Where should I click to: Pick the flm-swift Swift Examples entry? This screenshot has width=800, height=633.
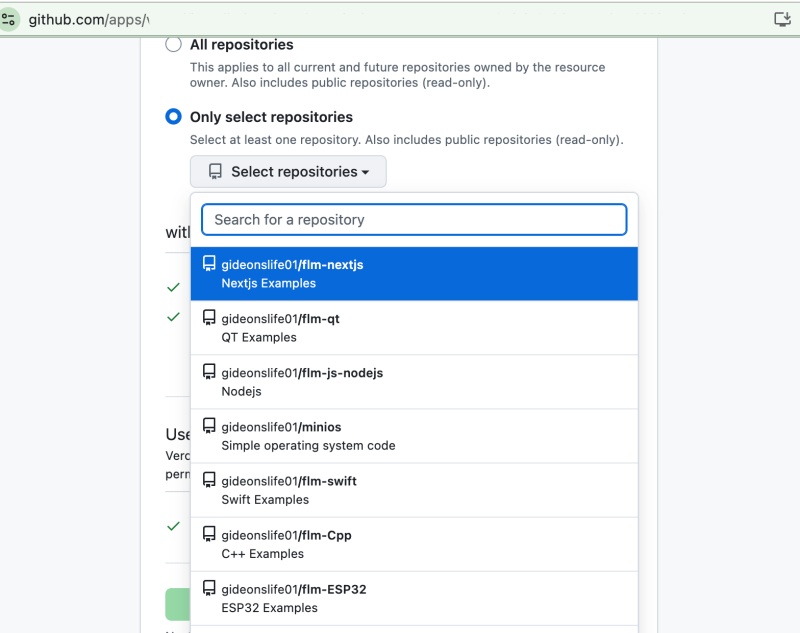[x=414, y=490]
